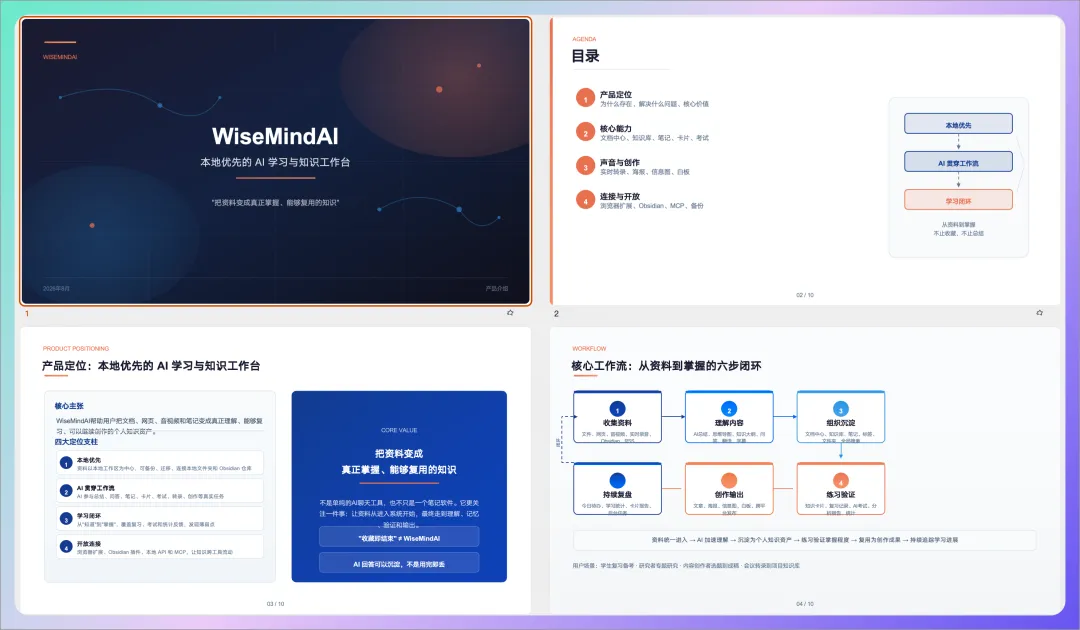Image resolution: width=1080 pixels, height=630 pixels.
Task: Click the '03 / 10' page indicator
Action: coord(276,604)
